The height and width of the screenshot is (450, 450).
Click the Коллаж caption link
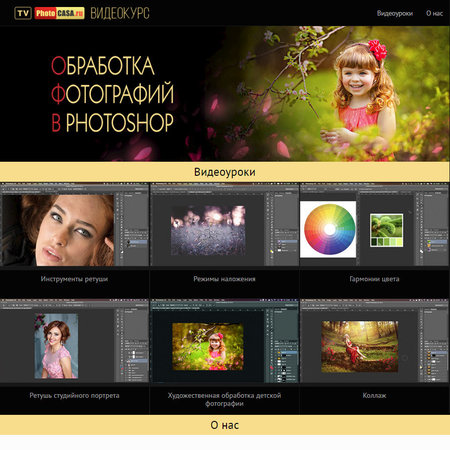click(374, 396)
